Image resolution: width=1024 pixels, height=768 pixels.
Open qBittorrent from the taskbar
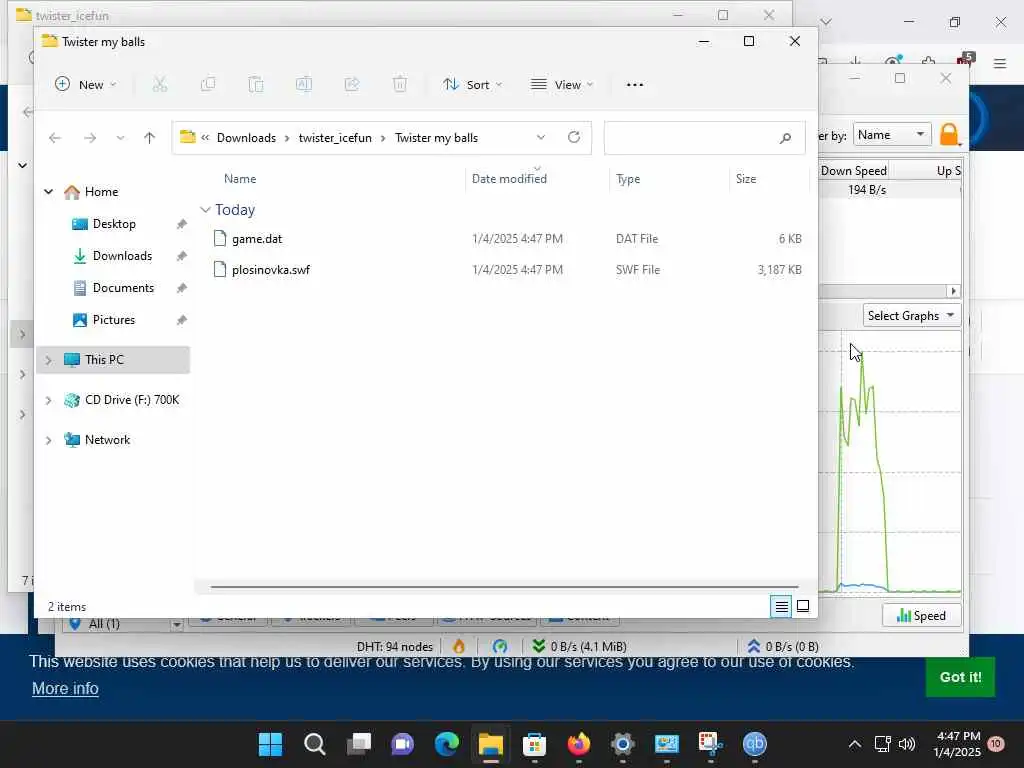coord(754,744)
